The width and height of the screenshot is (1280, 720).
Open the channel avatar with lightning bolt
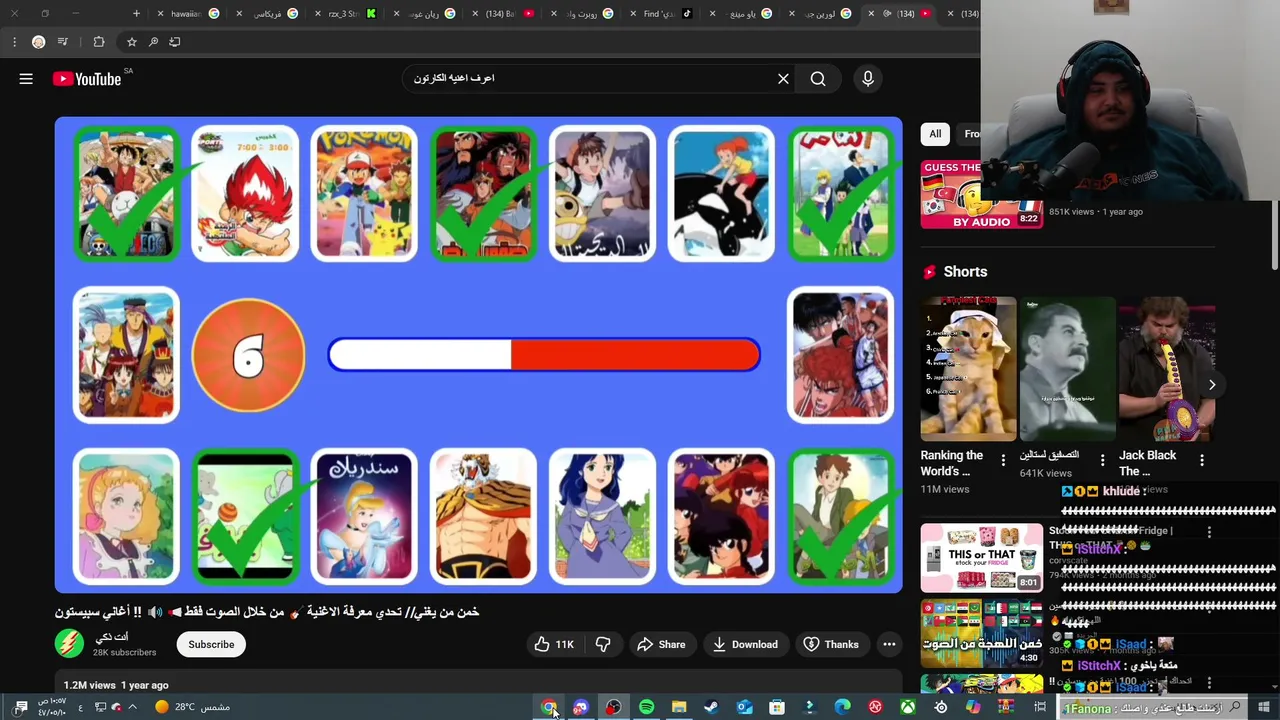point(69,644)
